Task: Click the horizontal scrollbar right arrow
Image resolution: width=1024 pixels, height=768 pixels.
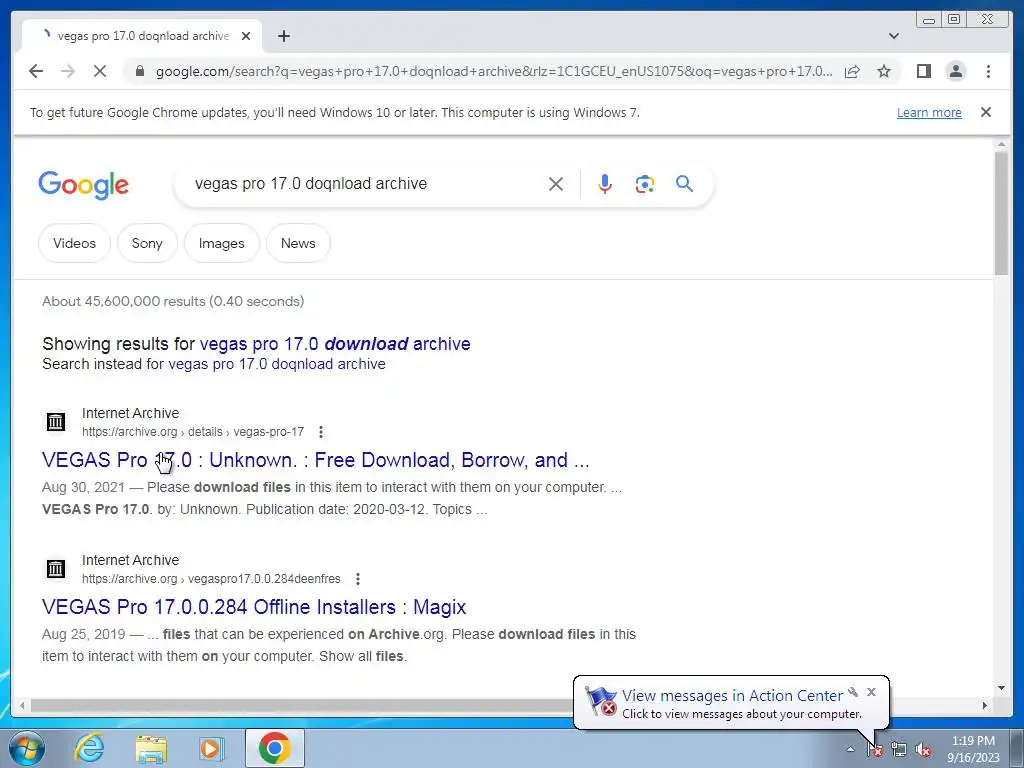Action: (x=985, y=705)
